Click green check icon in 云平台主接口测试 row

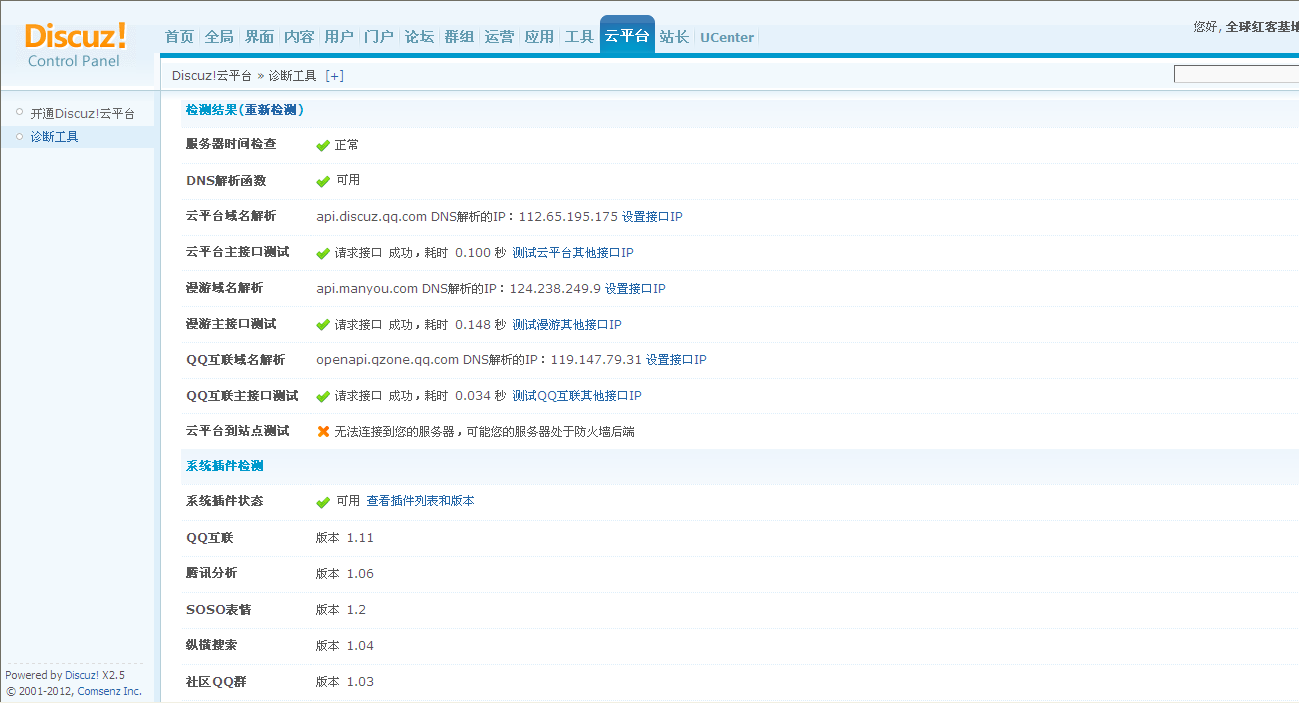click(x=323, y=254)
